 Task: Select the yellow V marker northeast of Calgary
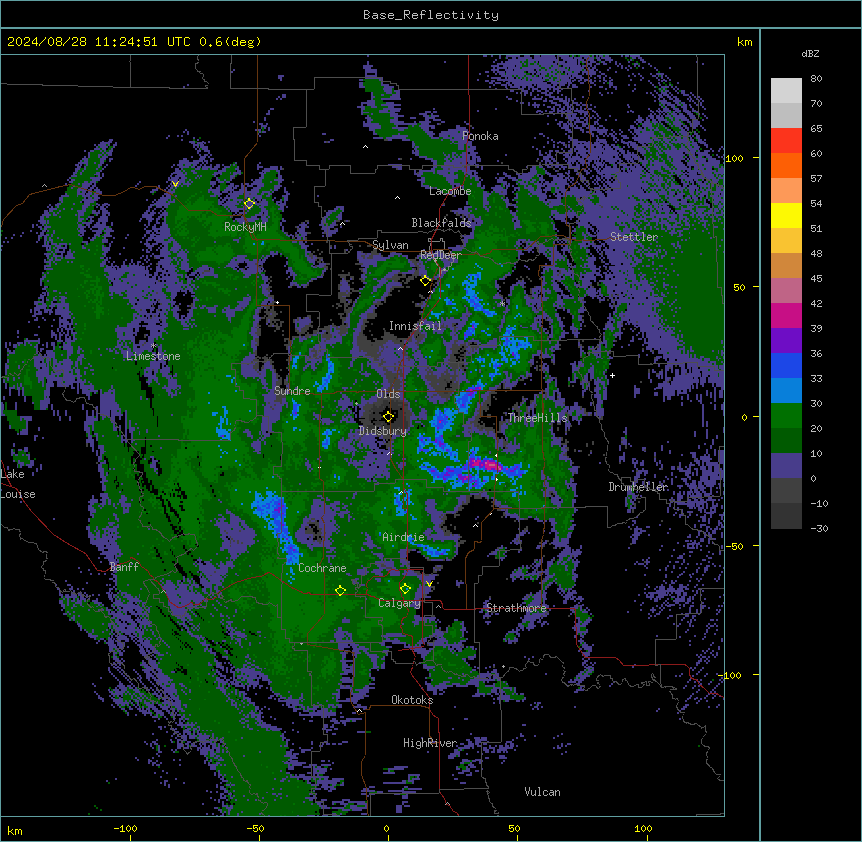pyautogui.click(x=429, y=584)
